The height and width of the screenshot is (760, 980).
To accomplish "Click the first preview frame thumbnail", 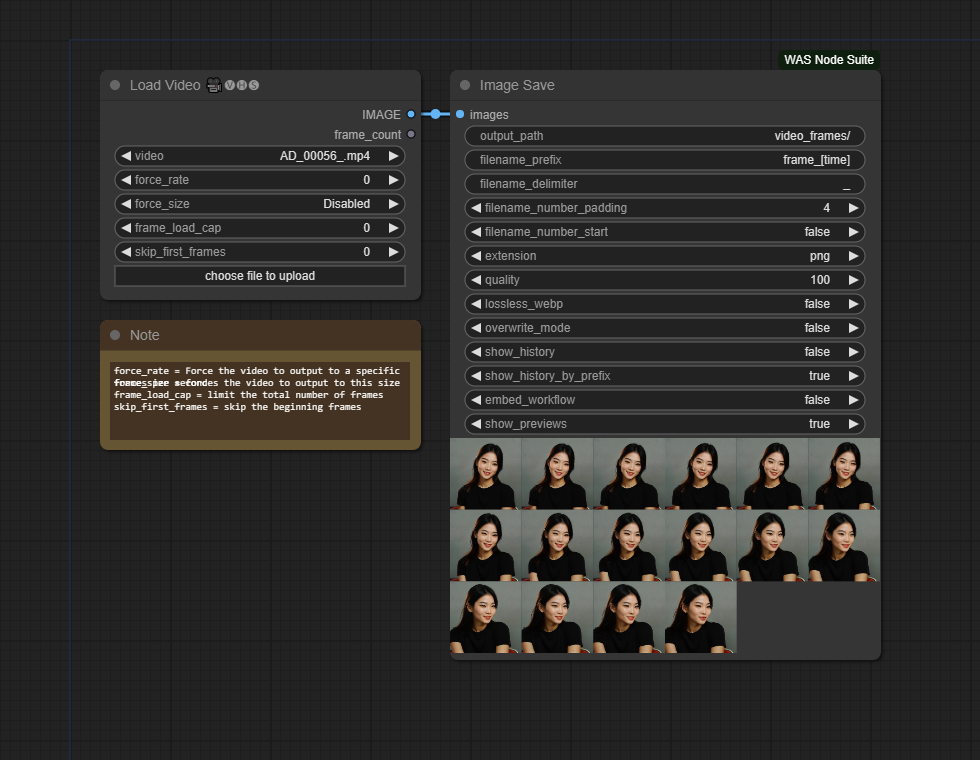I will tap(485, 474).
